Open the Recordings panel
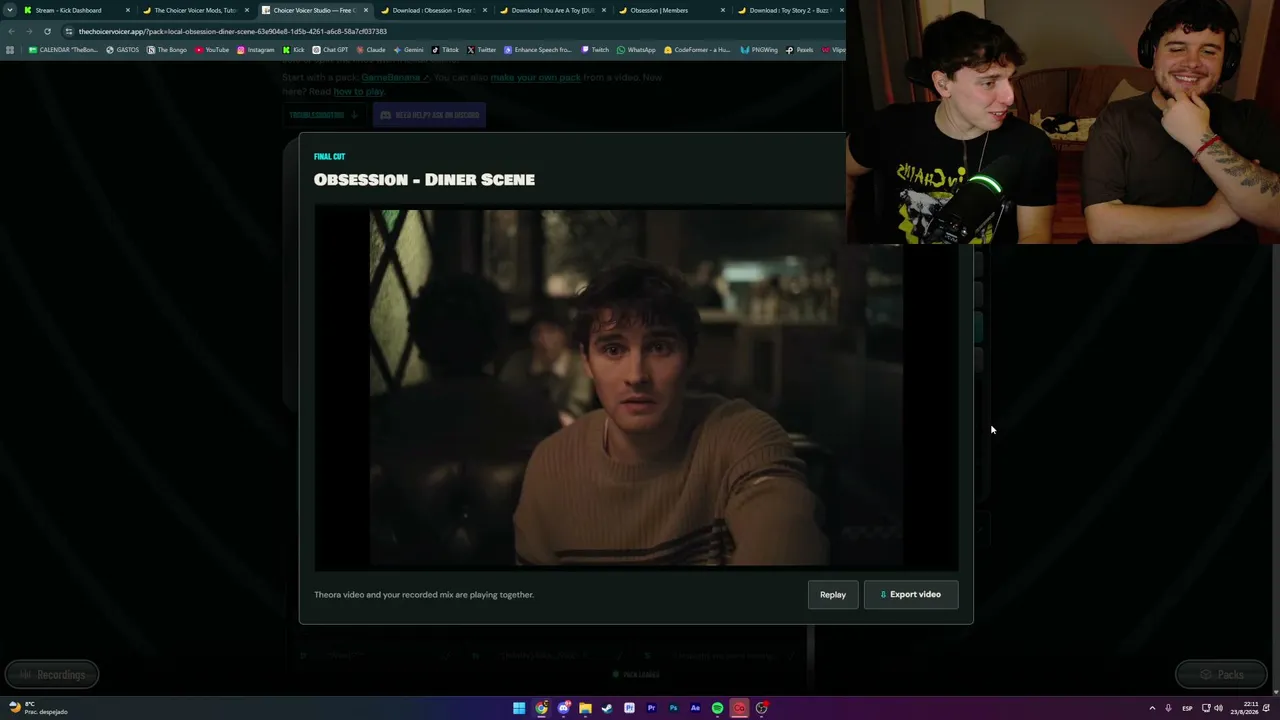 point(51,675)
